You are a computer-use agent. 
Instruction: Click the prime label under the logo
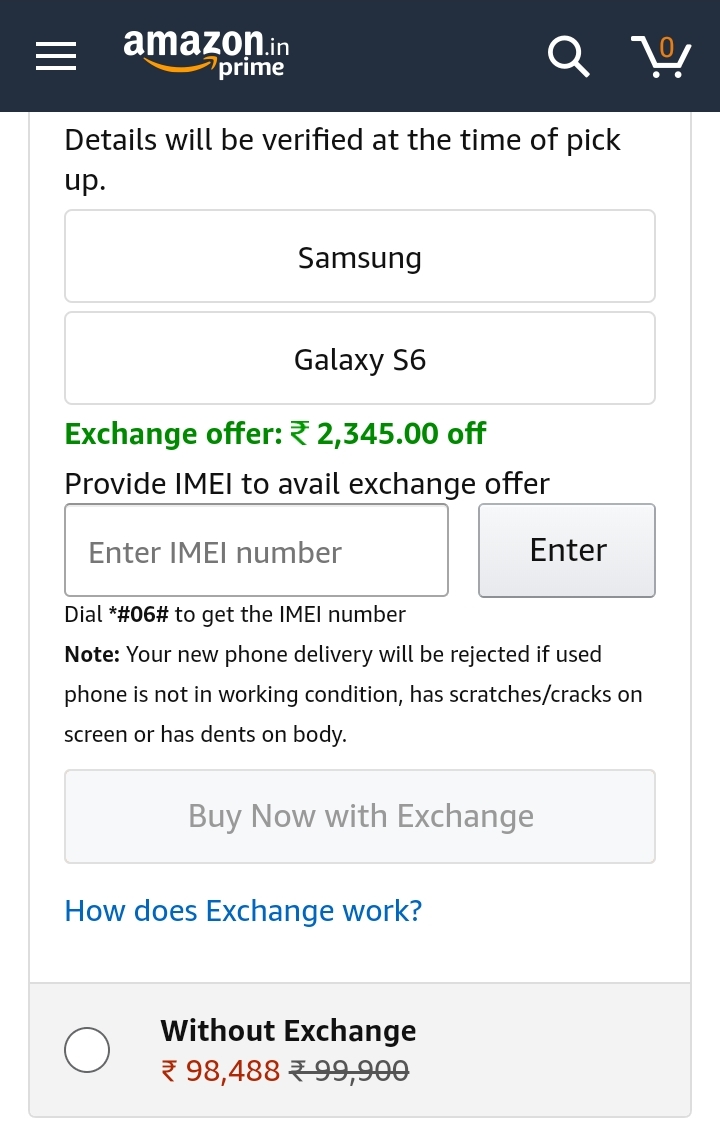click(x=251, y=68)
